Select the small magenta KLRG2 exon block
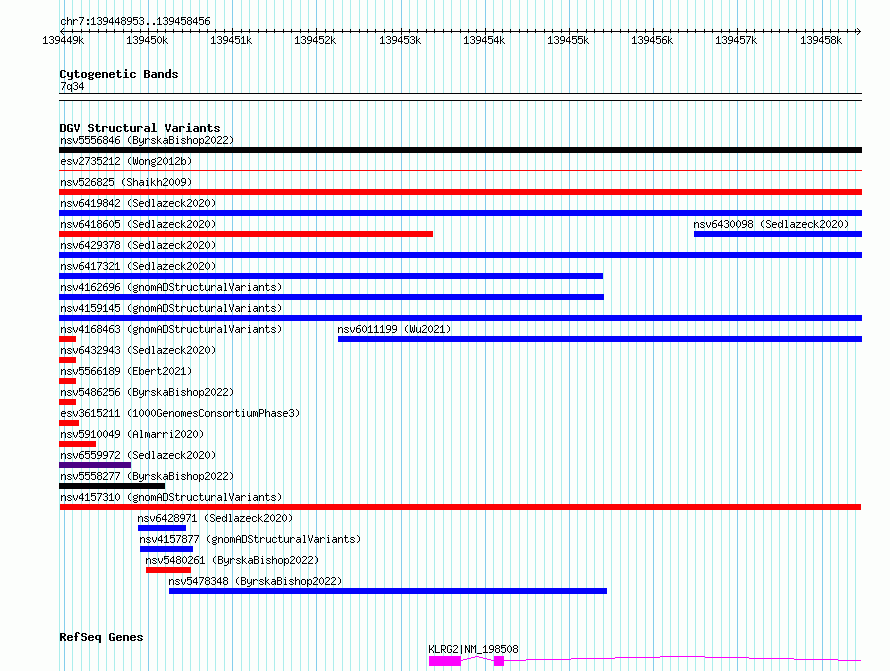 [499, 661]
